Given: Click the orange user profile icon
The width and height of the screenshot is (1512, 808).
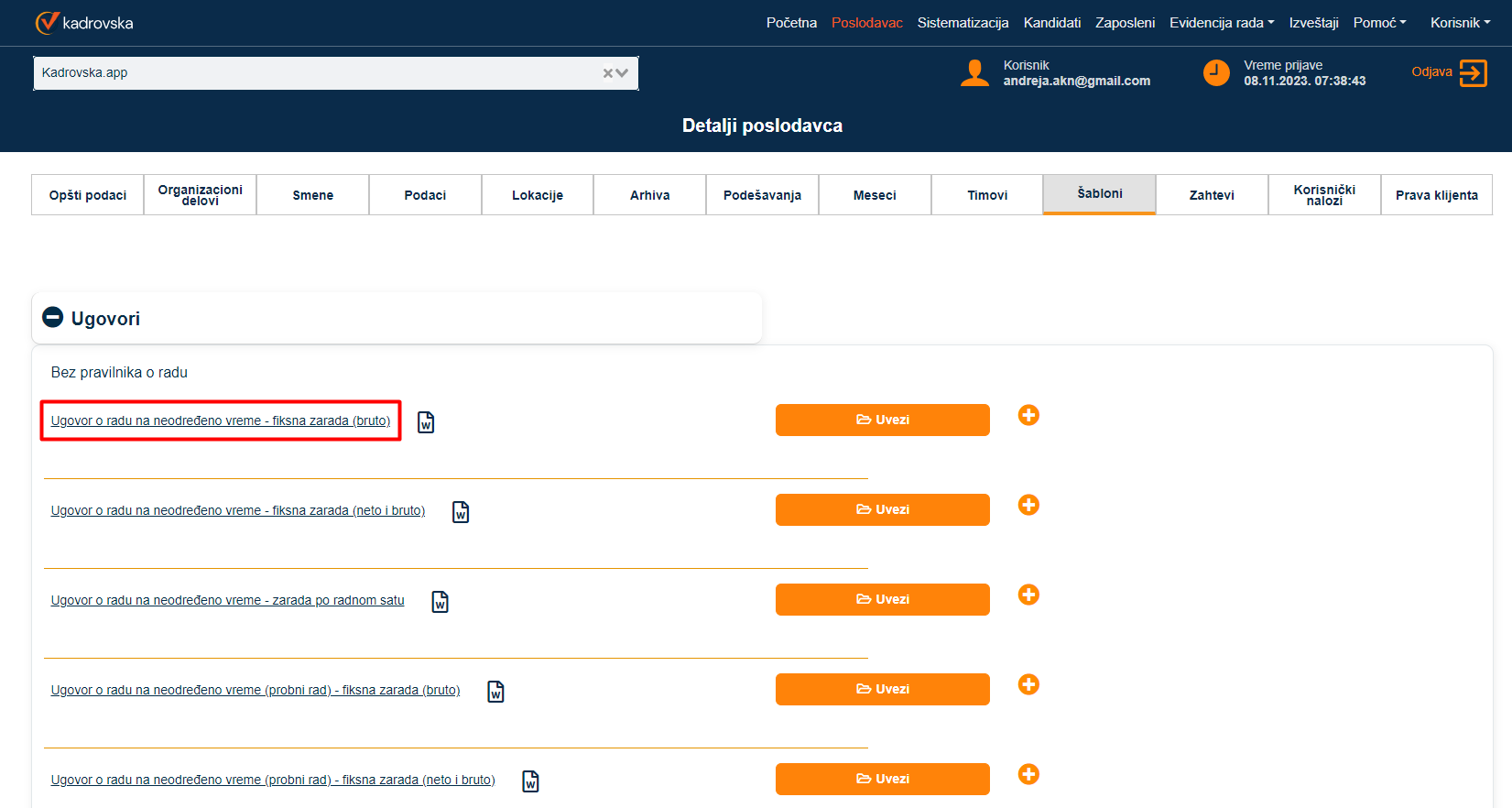Looking at the screenshot, I should [x=974, y=73].
